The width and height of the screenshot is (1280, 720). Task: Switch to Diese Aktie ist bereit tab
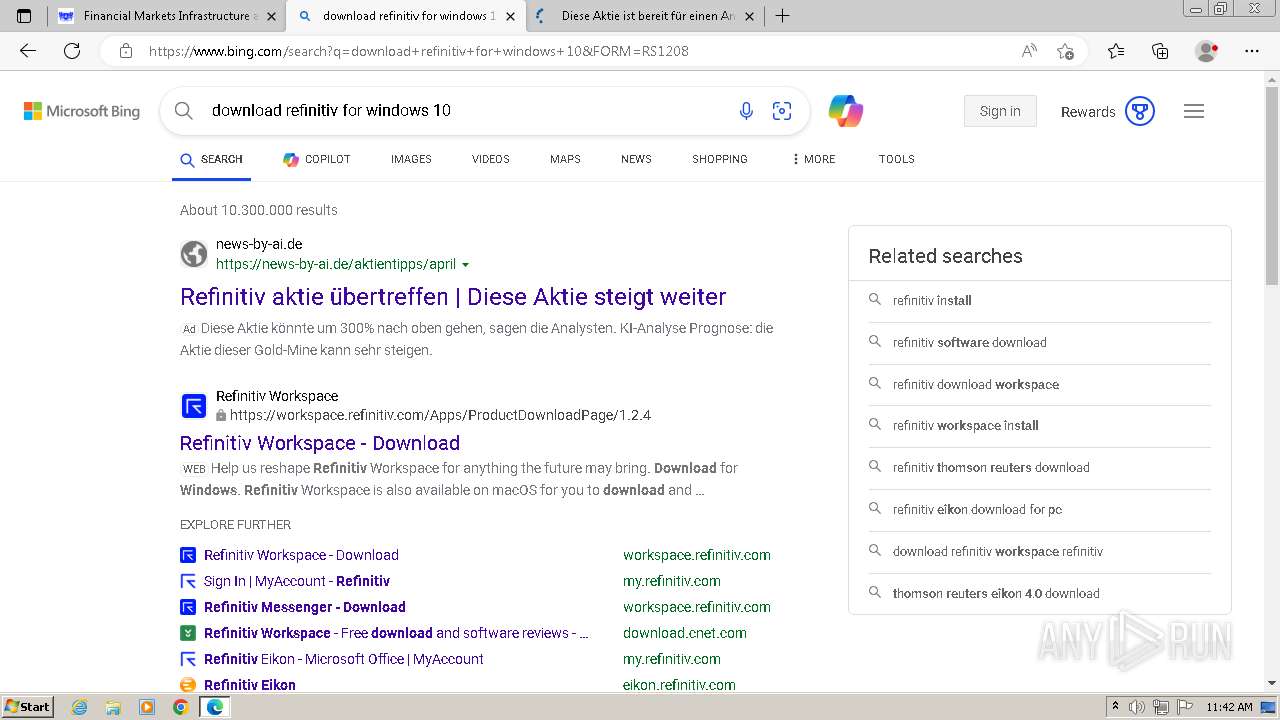[x=644, y=16]
